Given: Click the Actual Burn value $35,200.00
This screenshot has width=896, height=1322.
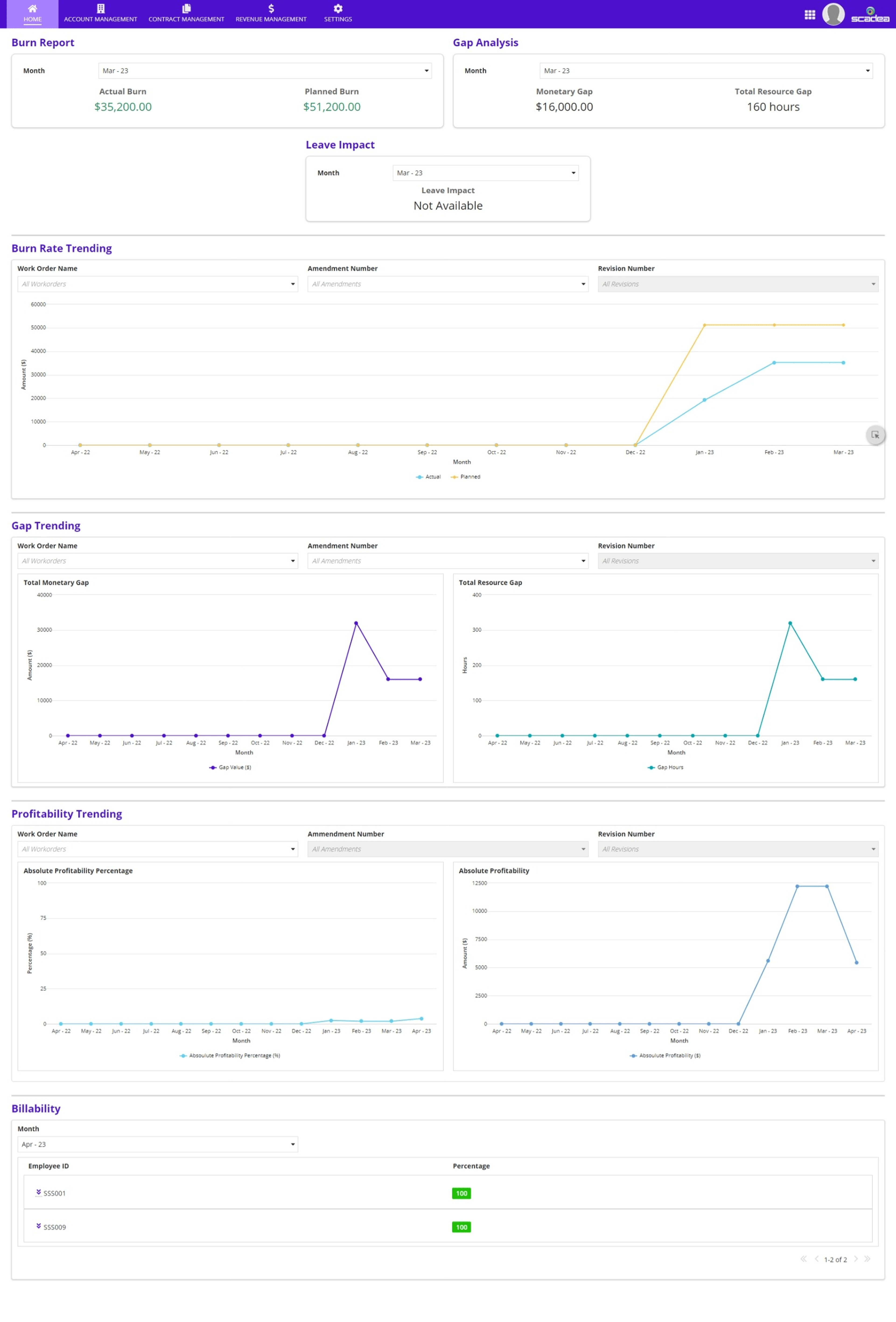Looking at the screenshot, I should pos(123,107).
